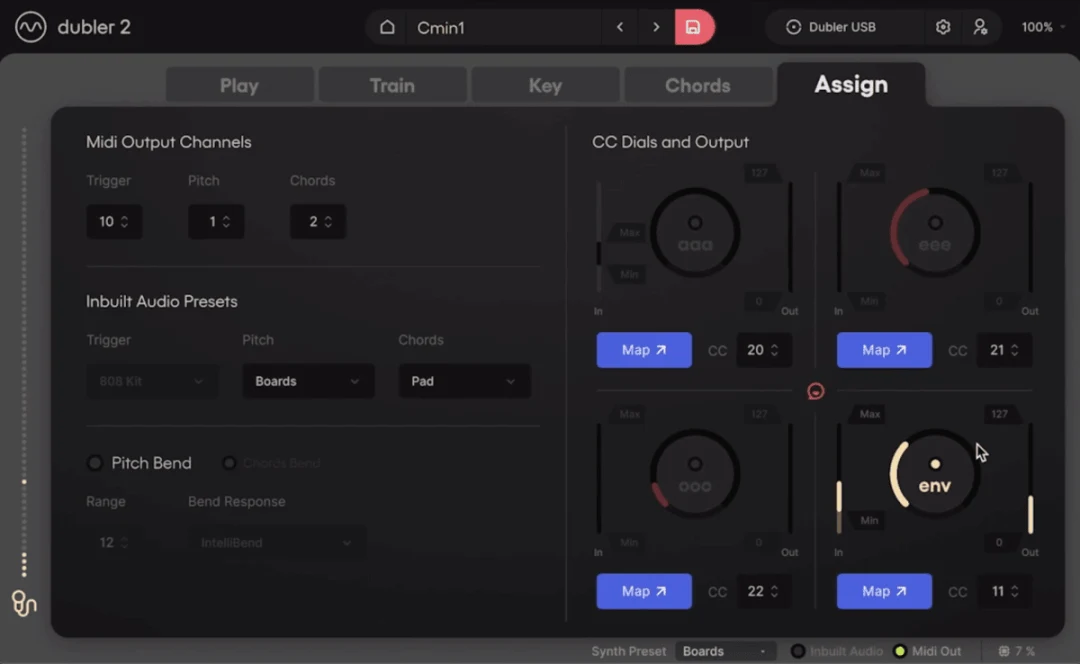Click the dubler 2 logo icon

[31, 27]
